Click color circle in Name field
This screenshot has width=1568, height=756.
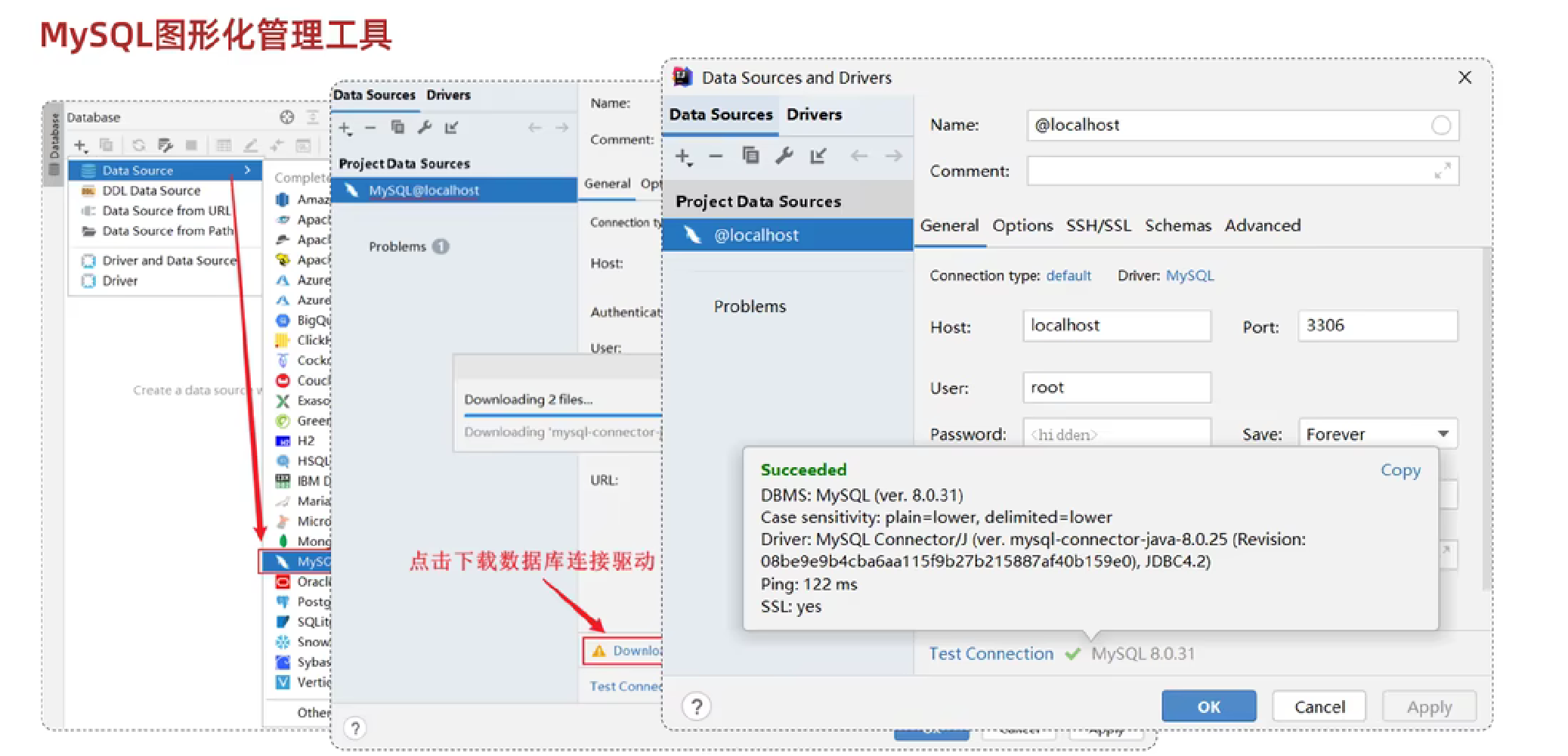tap(1441, 125)
